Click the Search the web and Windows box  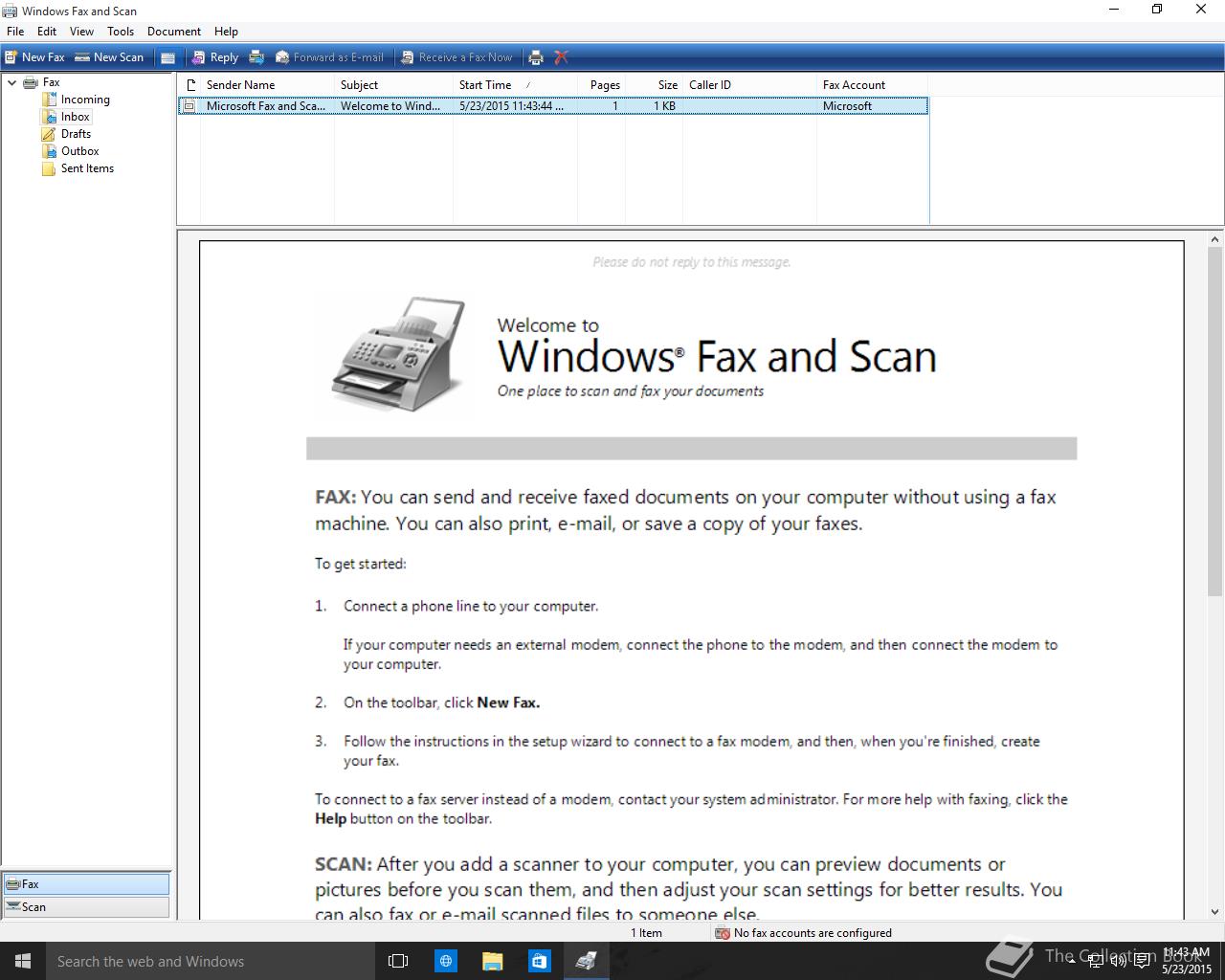[x=211, y=961]
